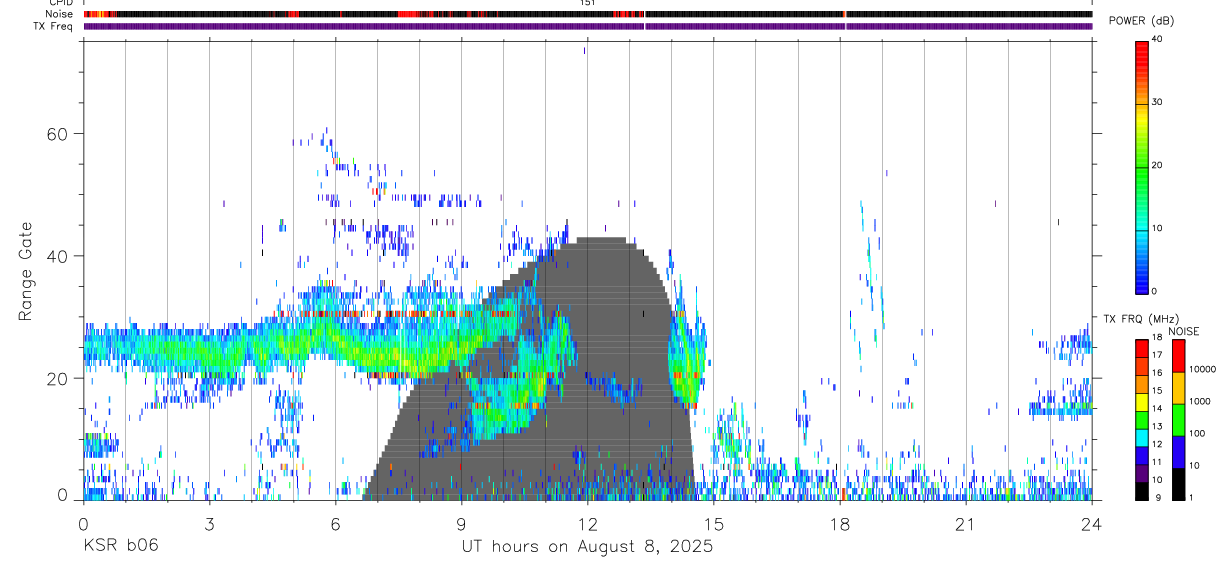1228x567 pixels.
Task: Click the 20 tick on Range Gate axis
Action: point(58,379)
